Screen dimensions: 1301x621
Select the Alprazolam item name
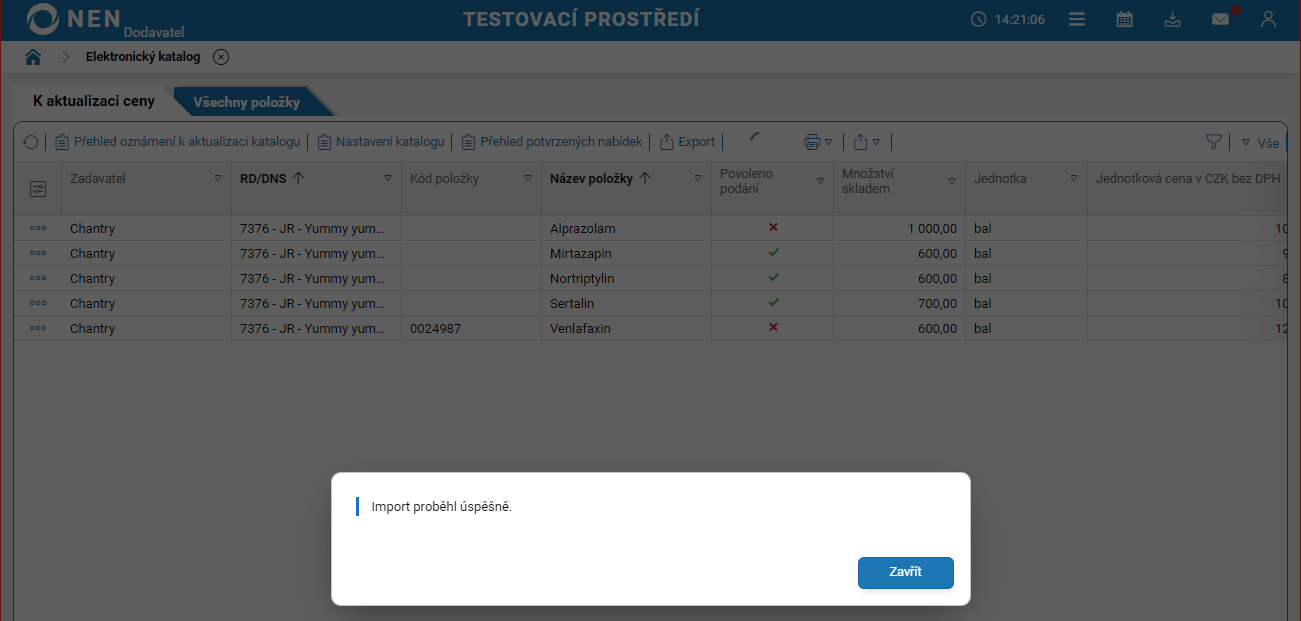pos(583,229)
